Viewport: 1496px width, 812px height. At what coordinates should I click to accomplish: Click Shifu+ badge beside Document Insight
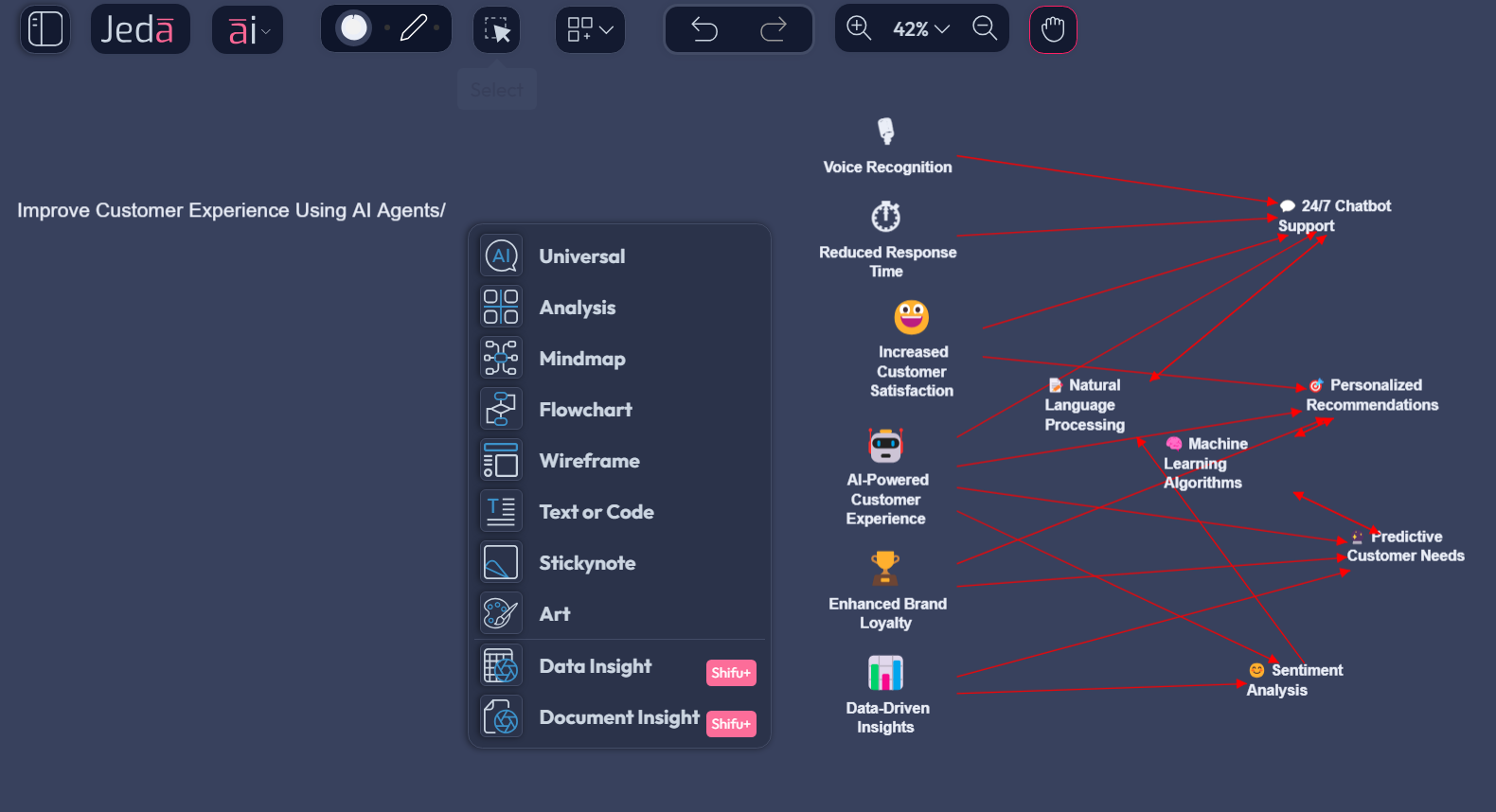[x=731, y=723]
